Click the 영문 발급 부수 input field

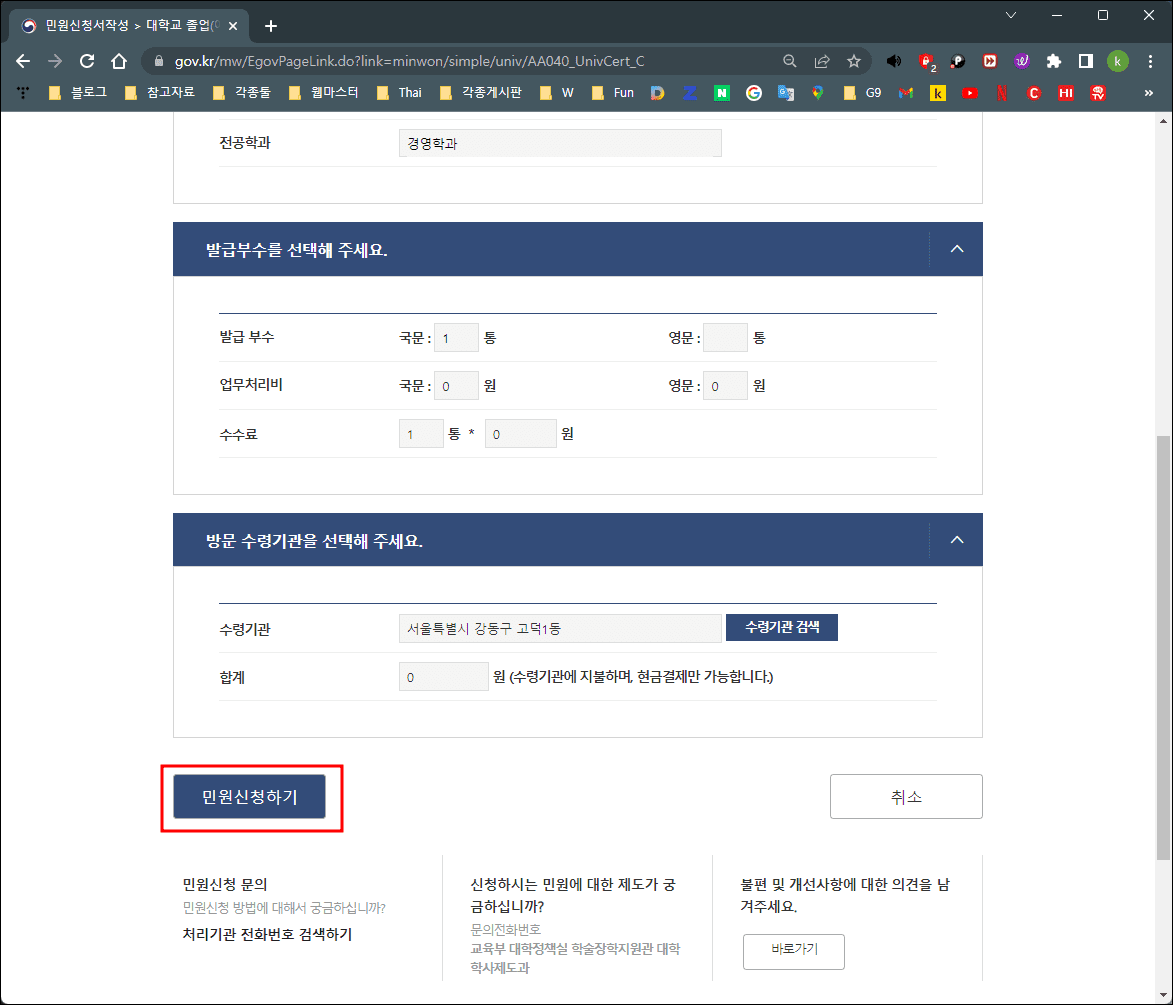tap(726, 337)
